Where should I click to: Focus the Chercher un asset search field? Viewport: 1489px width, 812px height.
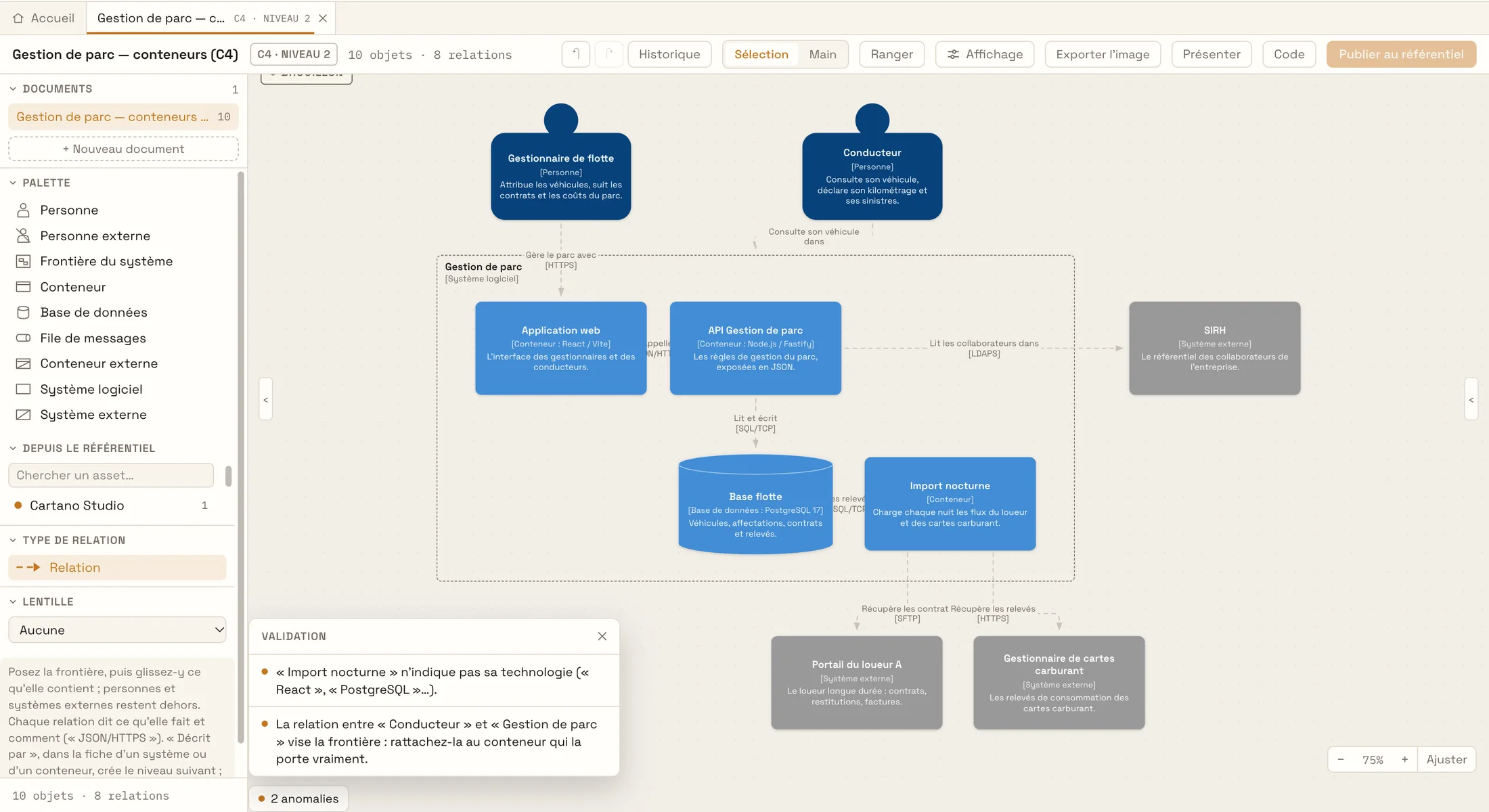click(111, 475)
